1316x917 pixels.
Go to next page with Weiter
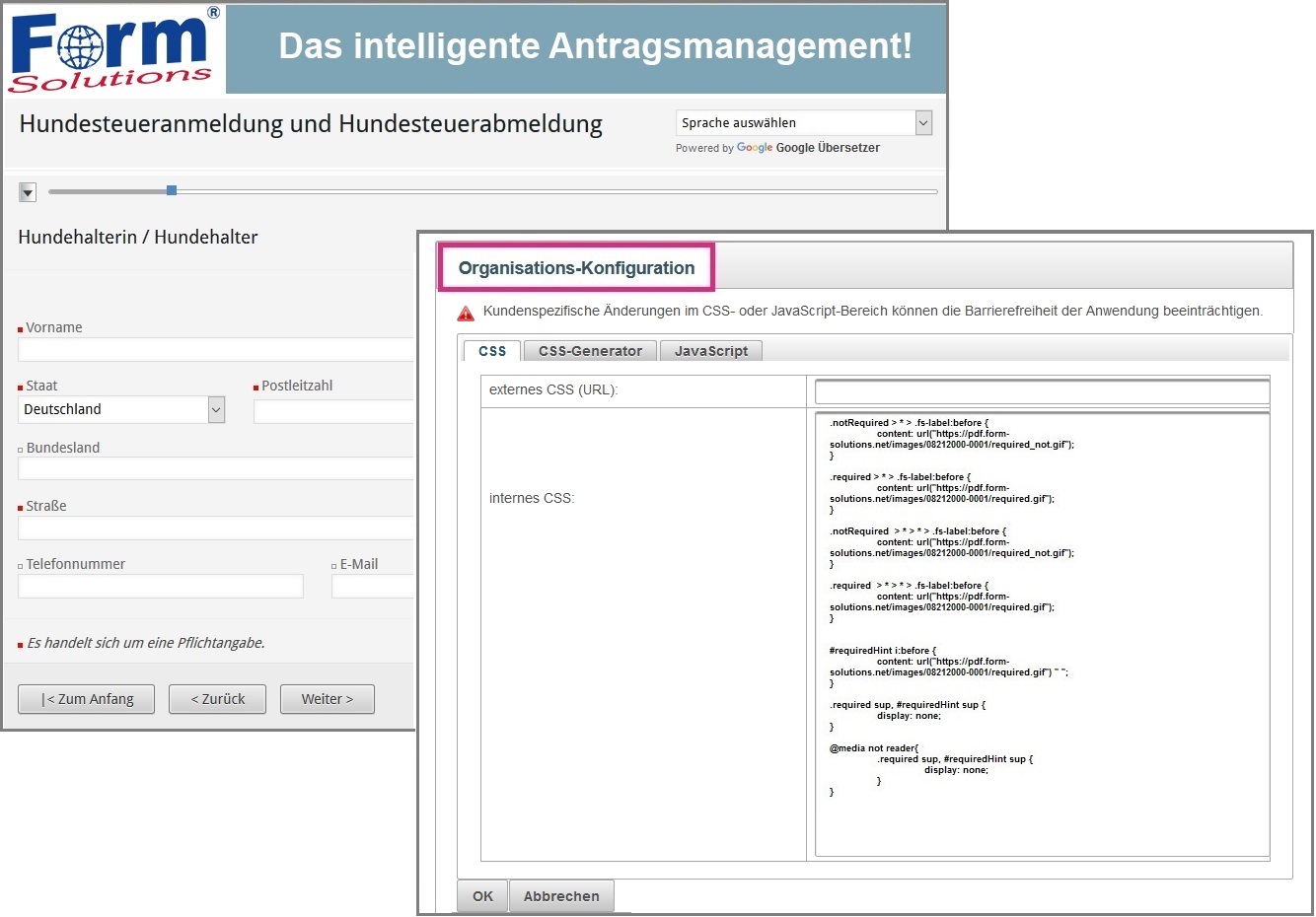tap(327, 699)
